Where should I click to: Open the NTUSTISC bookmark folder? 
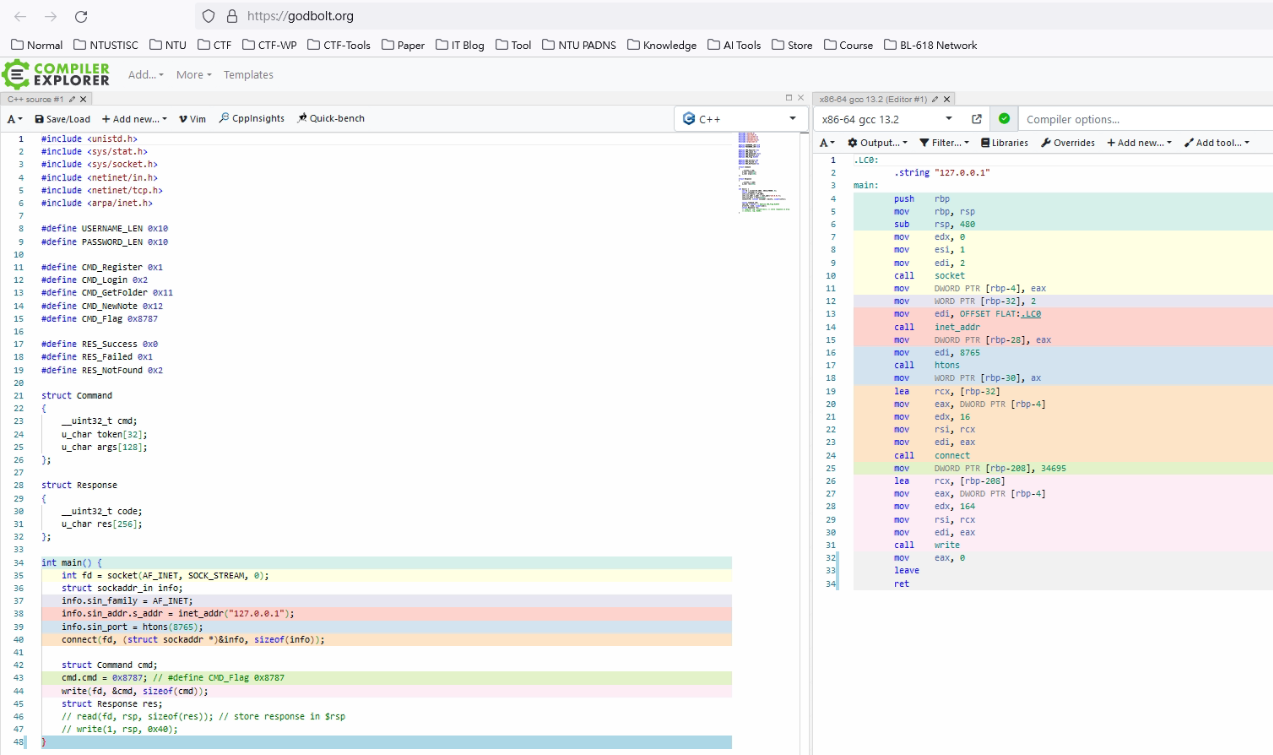click(105, 45)
